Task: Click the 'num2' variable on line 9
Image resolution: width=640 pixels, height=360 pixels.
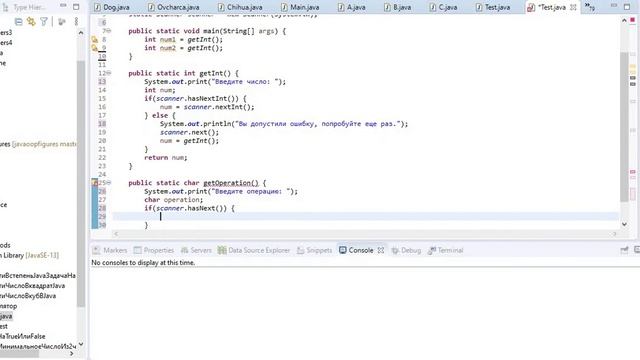Action: (x=167, y=48)
